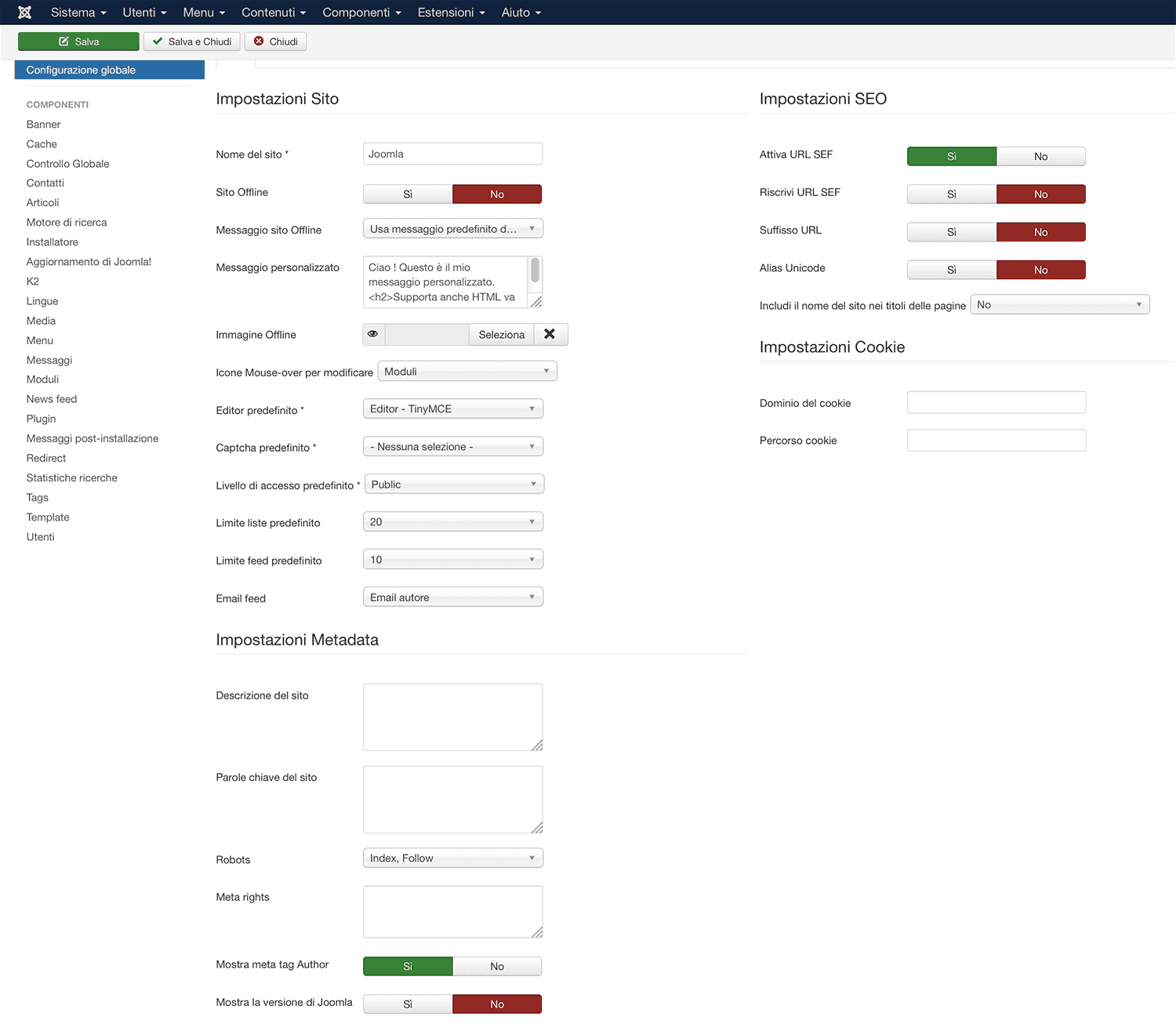Go to Plugin in the components sidebar
1176x1024 pixels.
pos(41,419)
